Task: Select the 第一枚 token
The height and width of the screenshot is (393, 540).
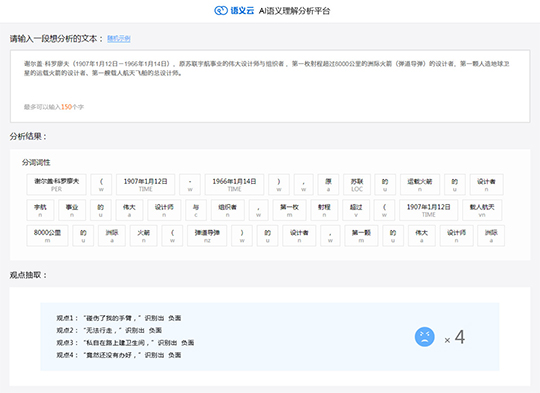Action: pos(289,210)
